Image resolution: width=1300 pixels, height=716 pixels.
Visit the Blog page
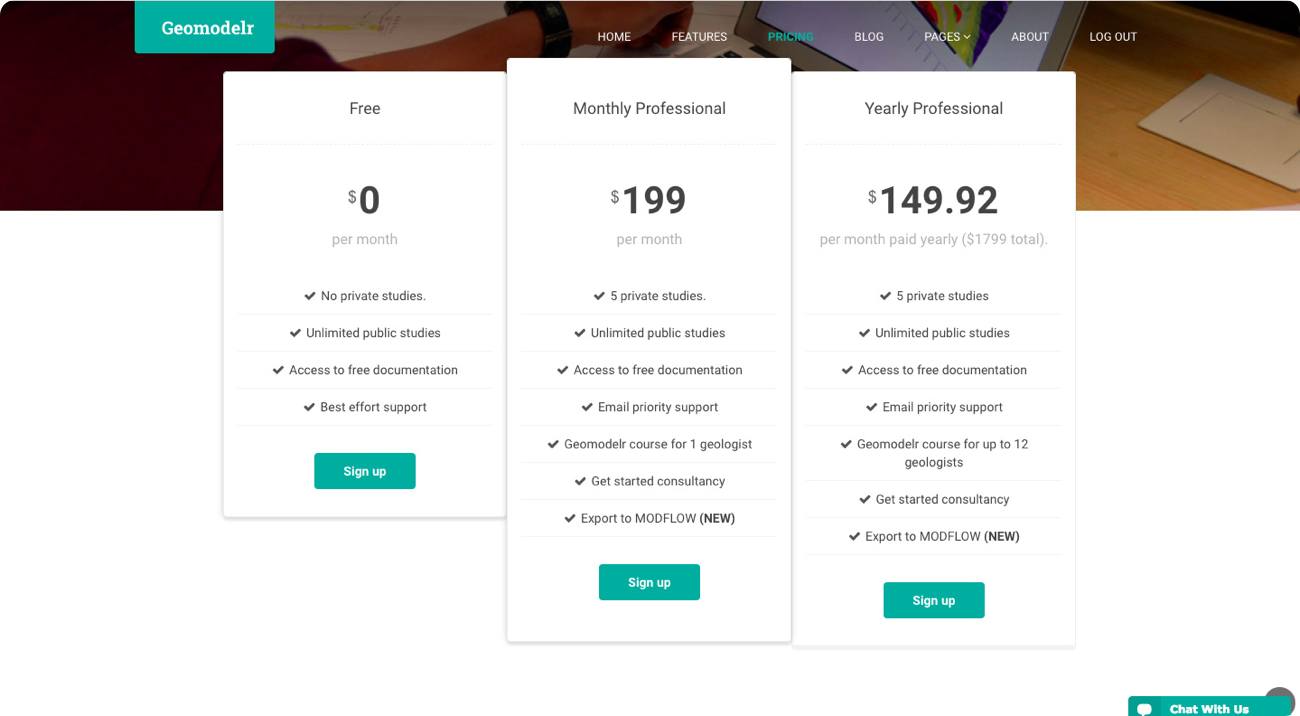[x=868, y=37]
